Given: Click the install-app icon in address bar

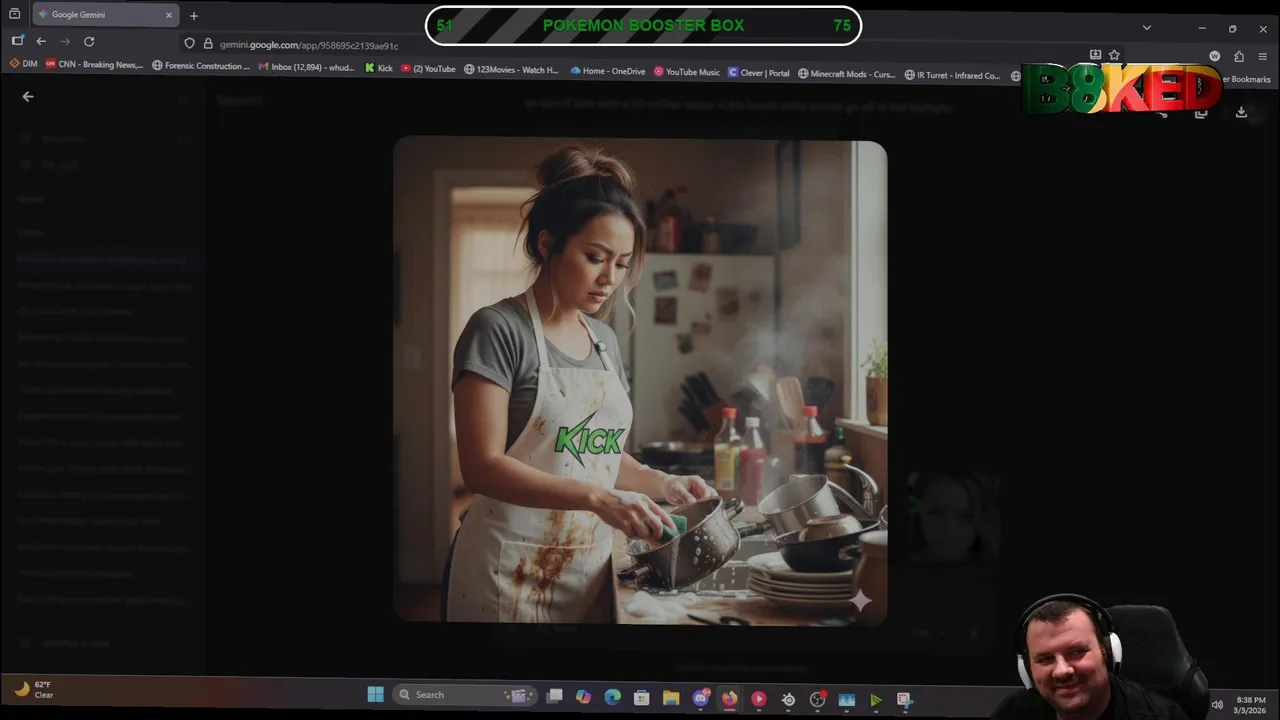Looking at the screenshot, I should [x=1095, y=55].
